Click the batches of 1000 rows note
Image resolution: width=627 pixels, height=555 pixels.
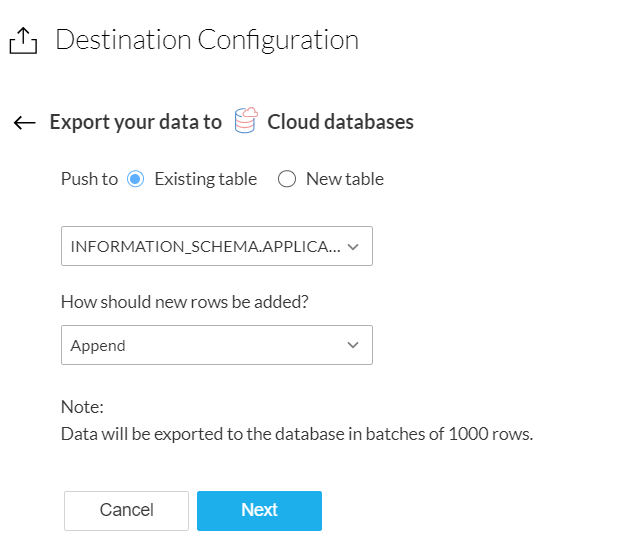(x=297, y=435)
